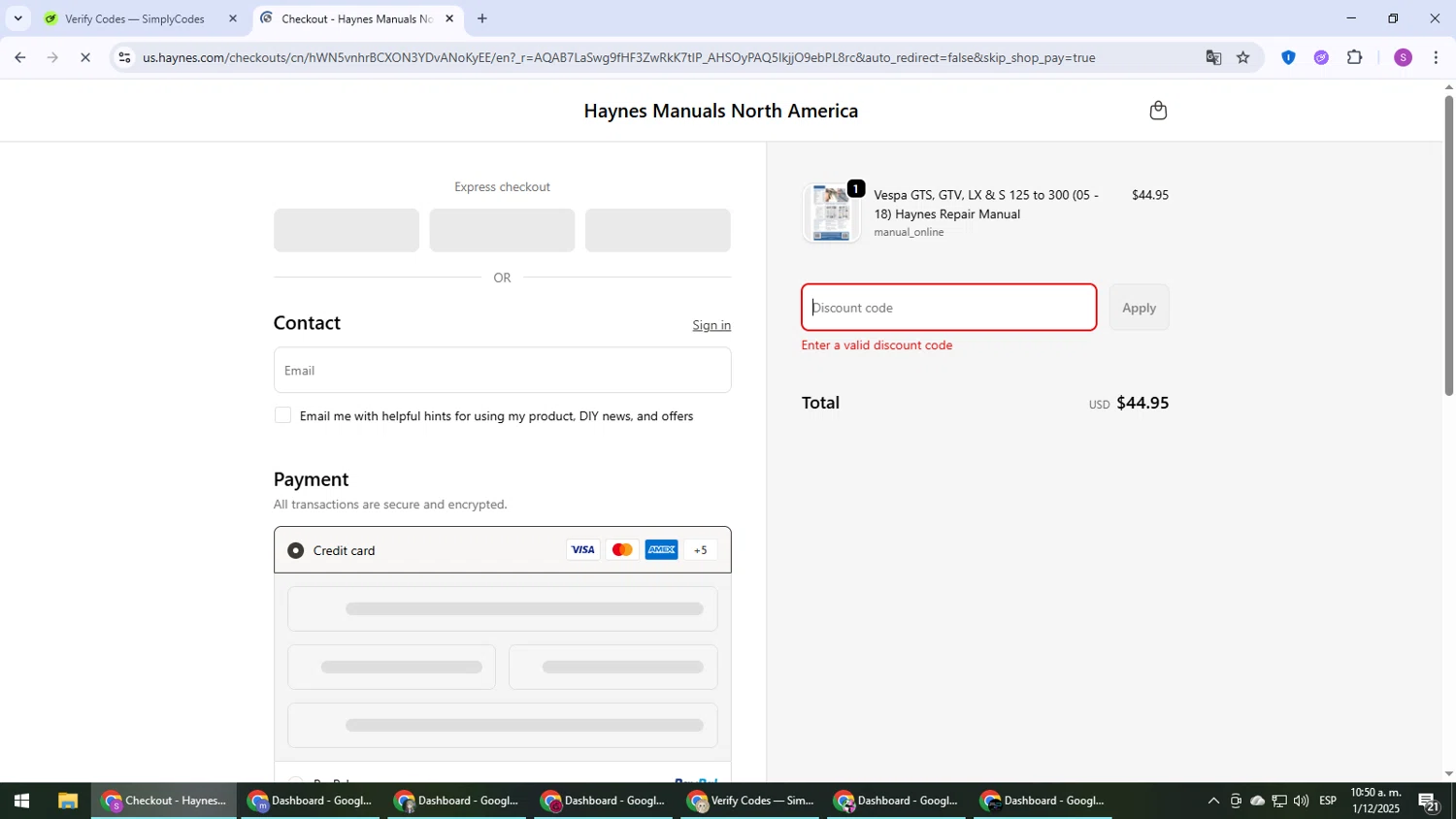The height and width of the screenshot is (819, 1456).
Task: Focus the Email input field
Action: (x=502, y=371)
